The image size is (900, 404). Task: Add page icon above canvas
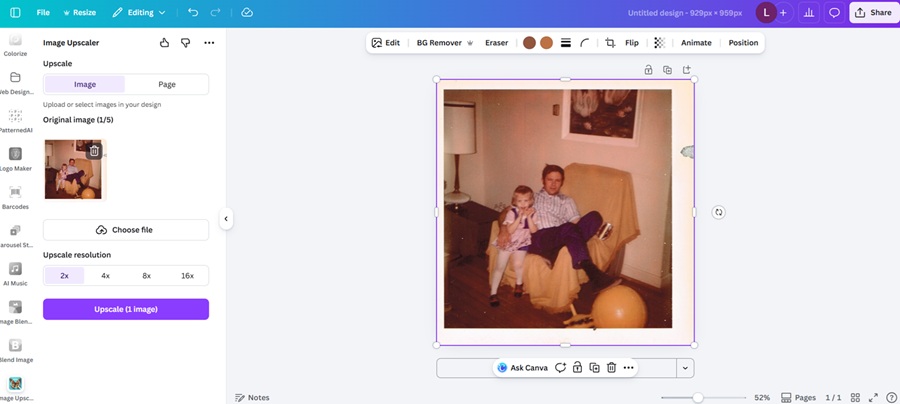686,70
